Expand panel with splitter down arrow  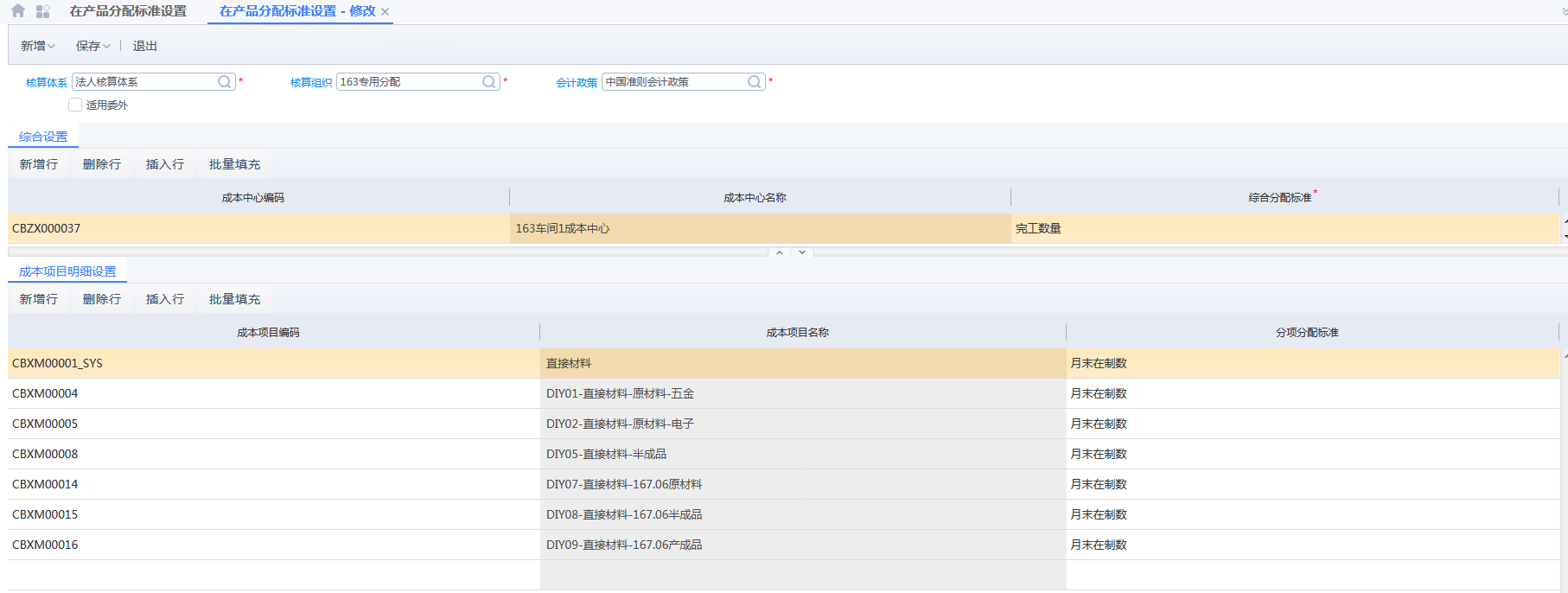click(x=802, y=252)
